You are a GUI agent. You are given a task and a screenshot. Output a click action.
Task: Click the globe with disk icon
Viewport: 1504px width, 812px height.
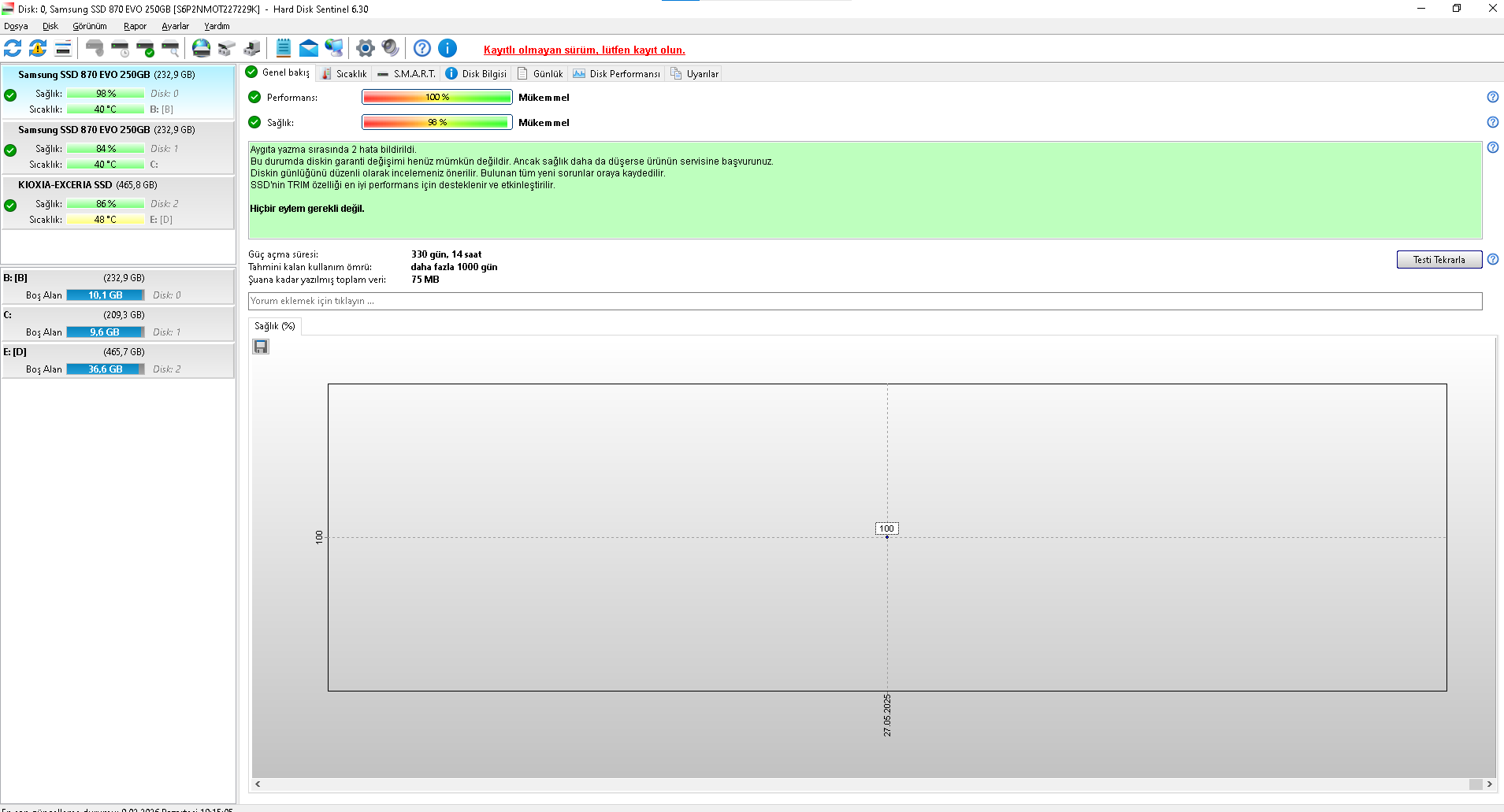tap(202, 48)
